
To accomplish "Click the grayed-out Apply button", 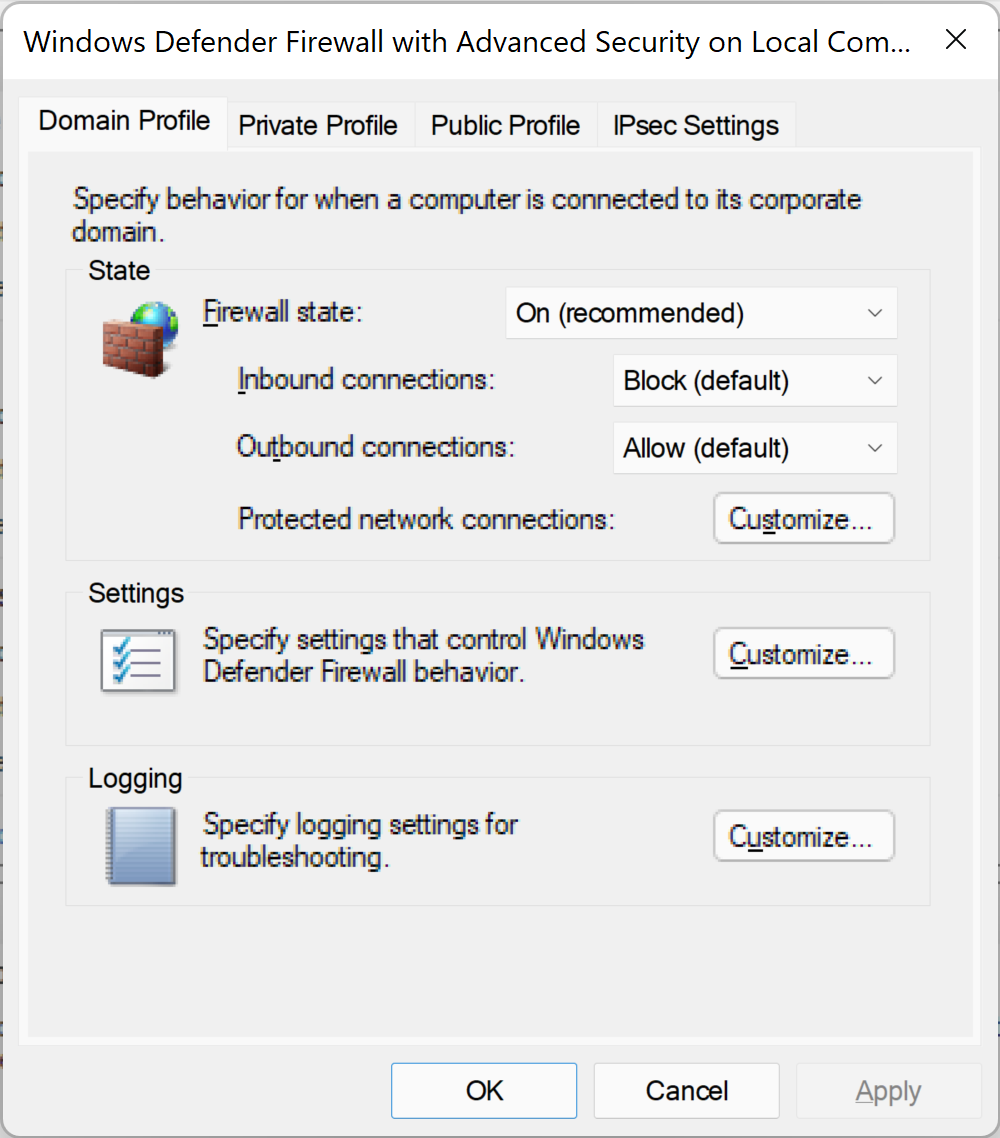I will (888, 1090).
